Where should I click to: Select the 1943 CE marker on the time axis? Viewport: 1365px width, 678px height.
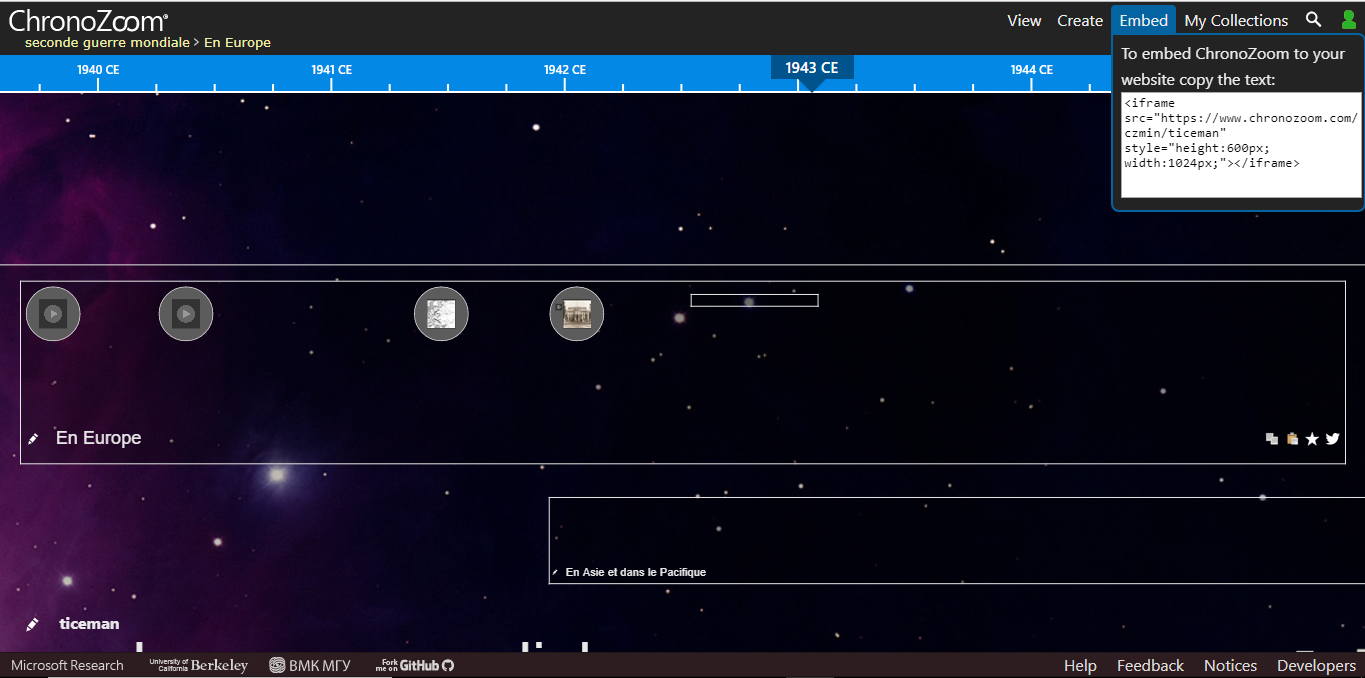point(812,68)
